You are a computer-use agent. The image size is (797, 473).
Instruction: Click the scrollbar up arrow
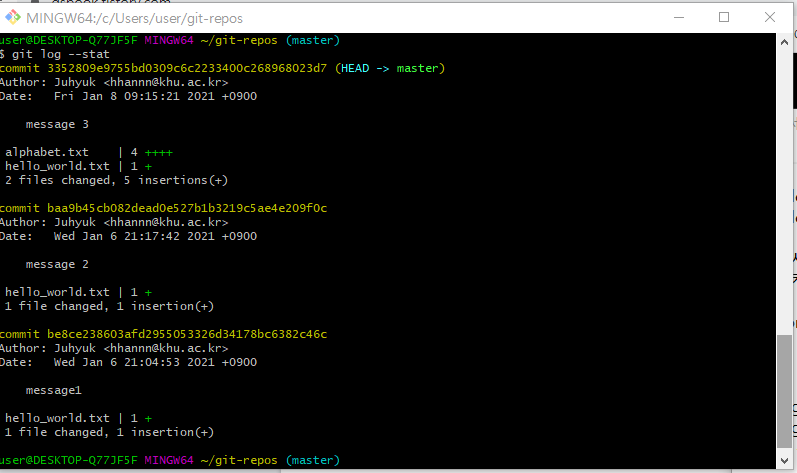[784, 42]
